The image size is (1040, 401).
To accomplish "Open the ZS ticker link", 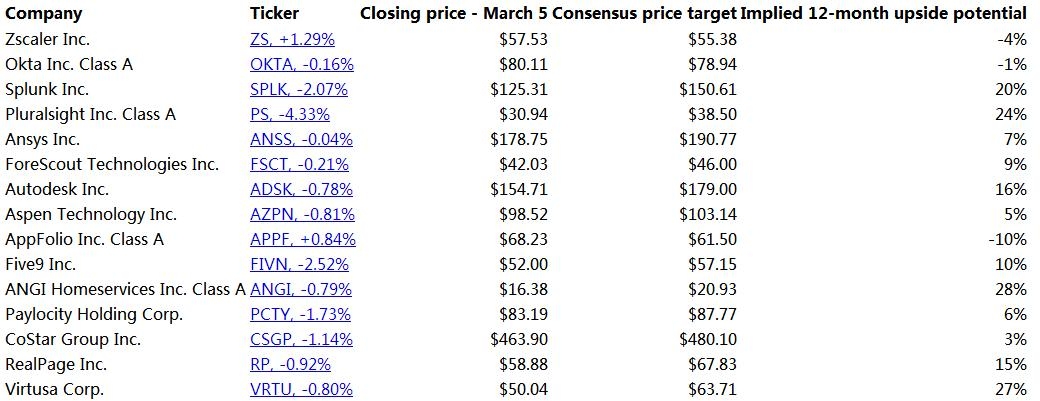I will tap(292, 40).
